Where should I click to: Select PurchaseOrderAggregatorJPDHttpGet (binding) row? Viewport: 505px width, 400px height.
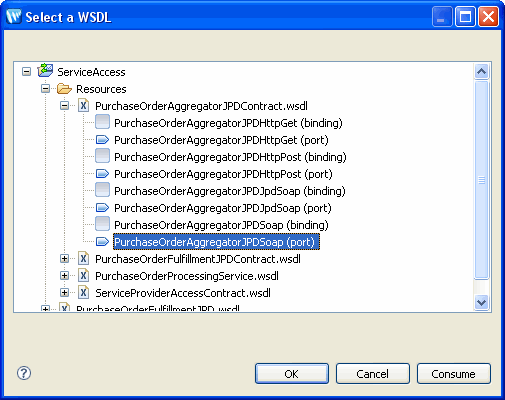tap(228, 123)
